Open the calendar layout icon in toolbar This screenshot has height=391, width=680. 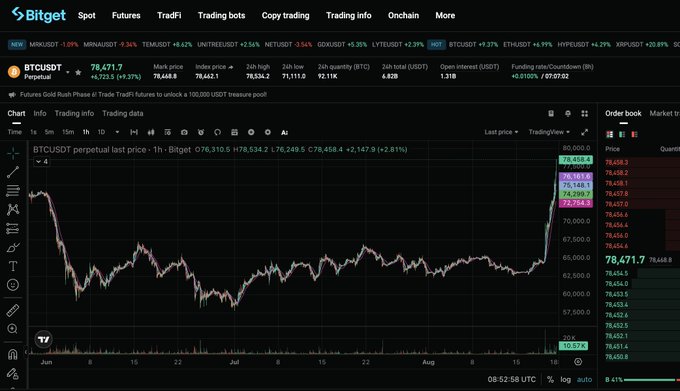pyautogui.click(x=234, y=132)
